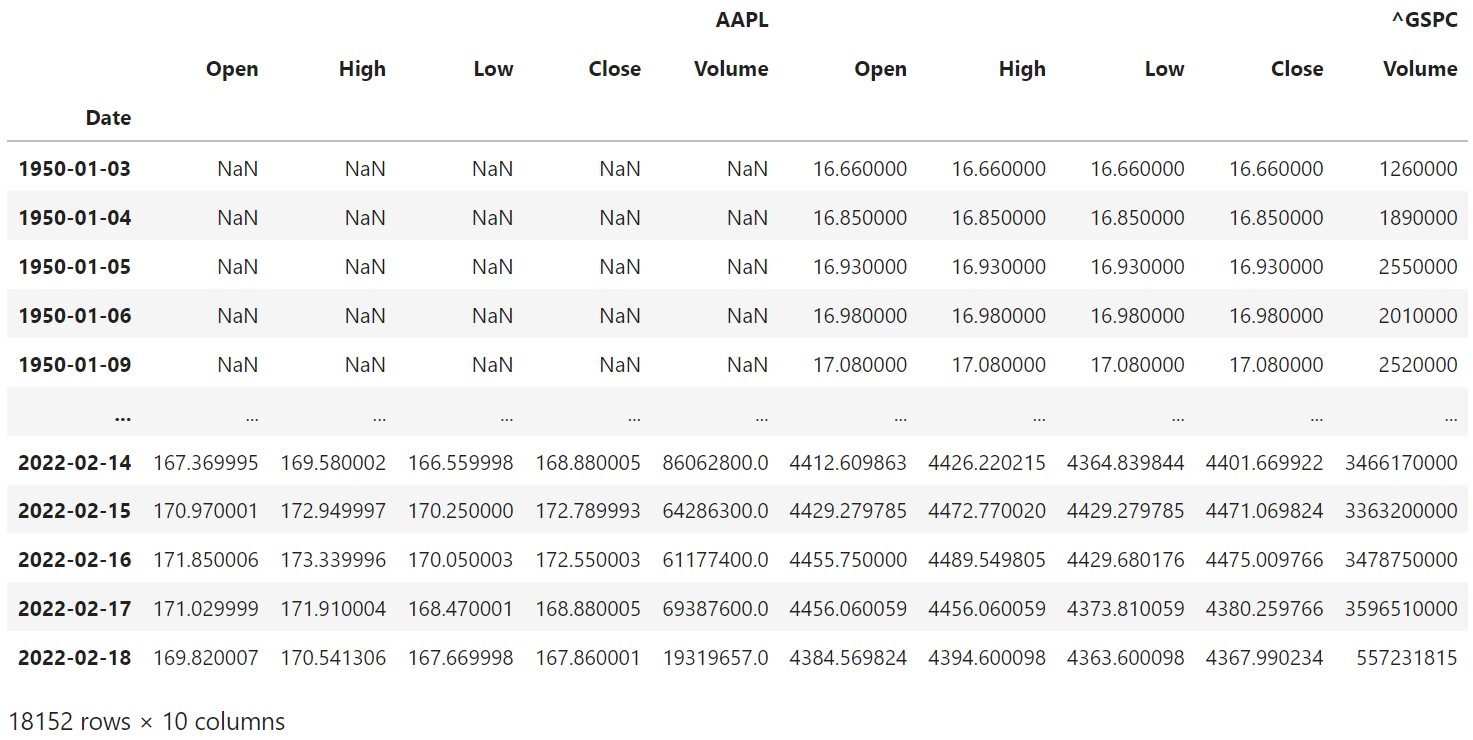Click the cell value 168.470001

coord(461,609)
